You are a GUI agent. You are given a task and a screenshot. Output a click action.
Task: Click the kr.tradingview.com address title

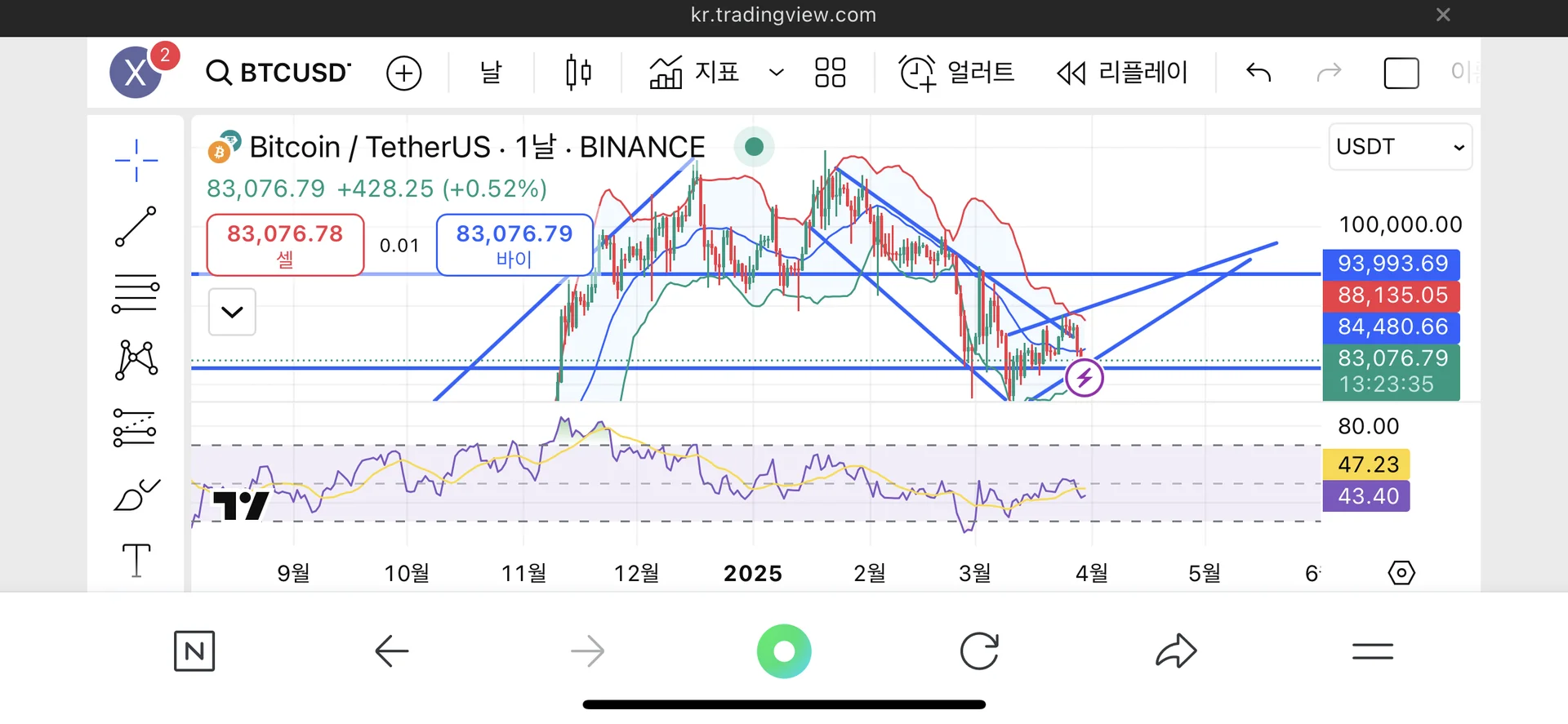783,15
